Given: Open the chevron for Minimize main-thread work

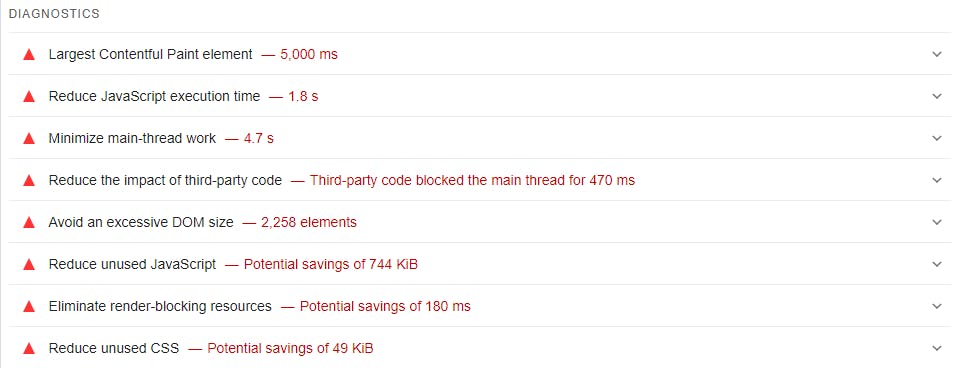Looking at the screenshot, I should pos(937,138).
